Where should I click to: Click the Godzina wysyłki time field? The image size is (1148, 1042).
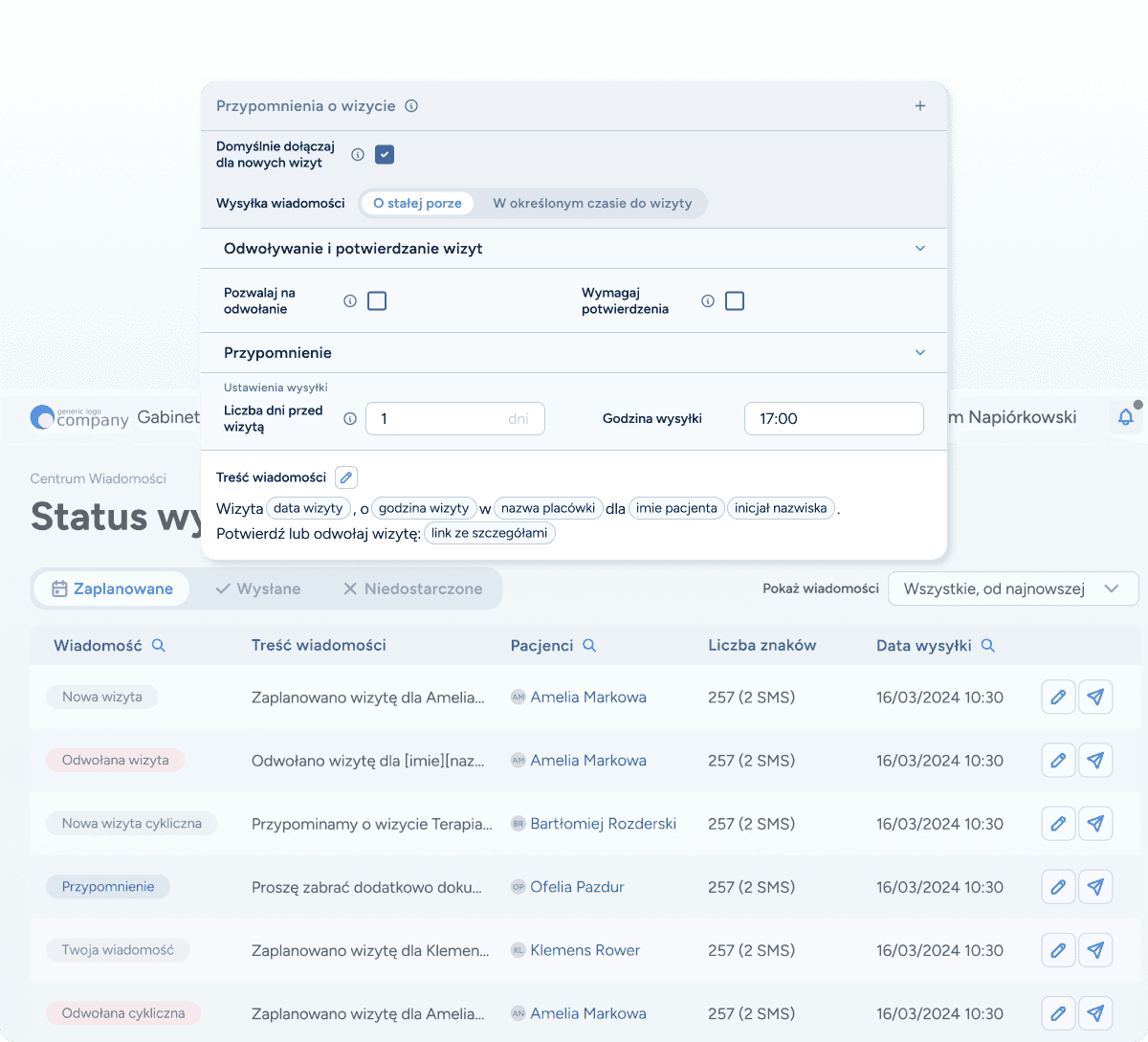coord(833,418)
